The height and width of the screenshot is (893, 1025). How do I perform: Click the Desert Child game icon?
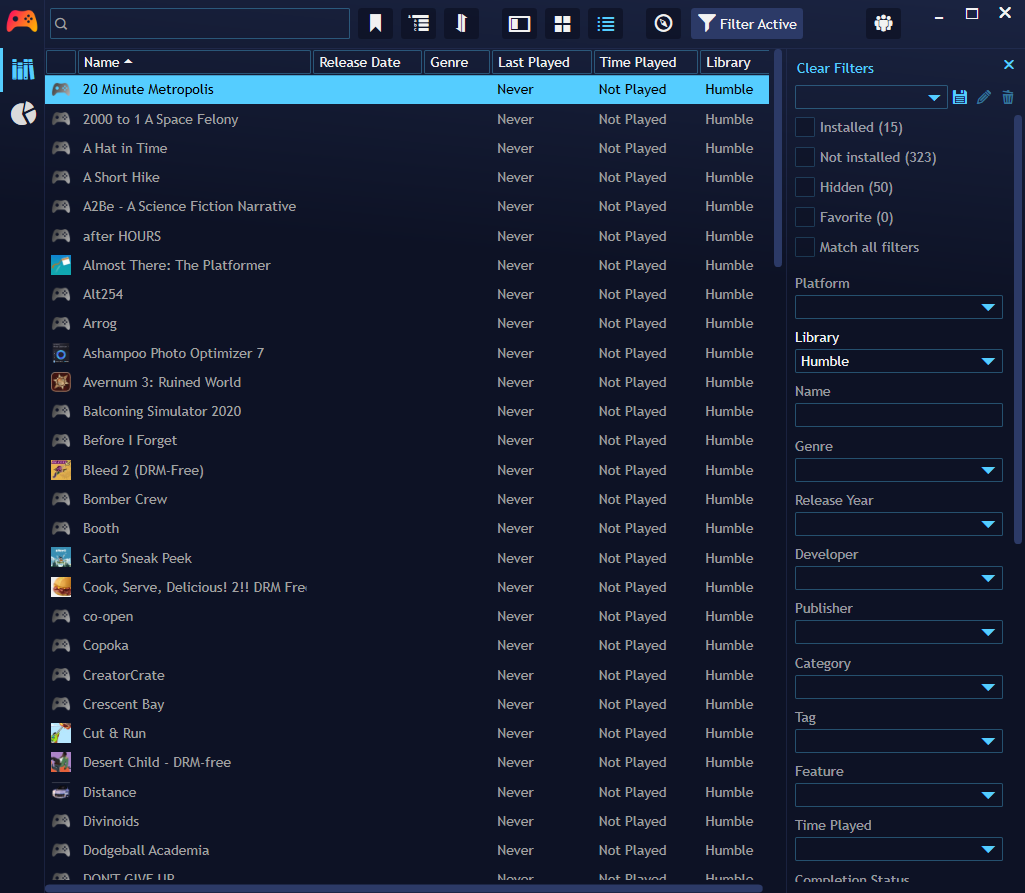(x=61, y=762)
